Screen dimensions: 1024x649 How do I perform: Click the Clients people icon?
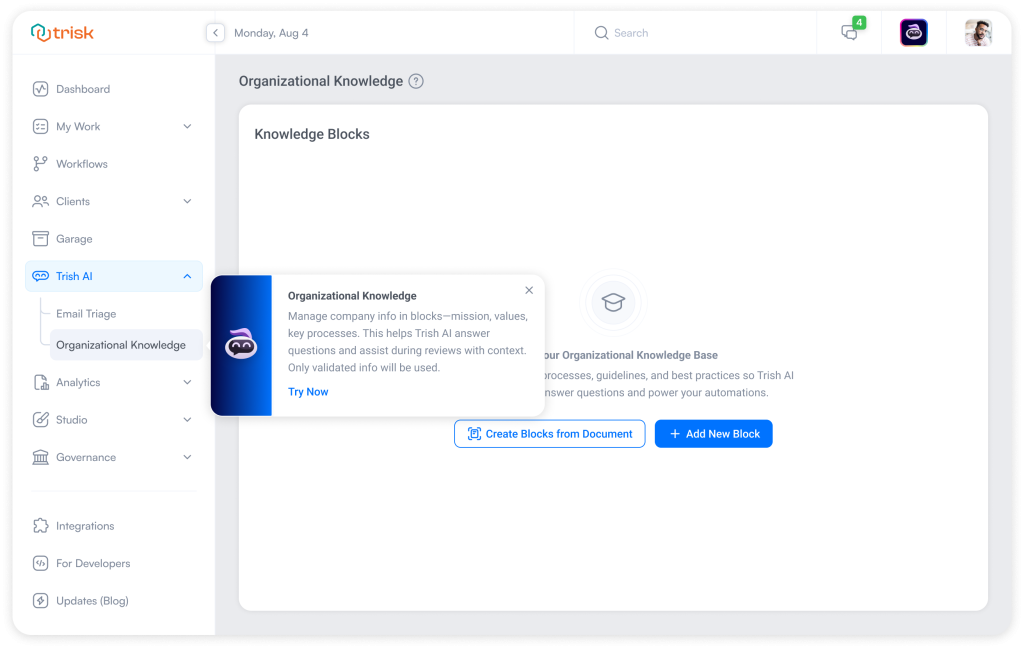[40, 201]
